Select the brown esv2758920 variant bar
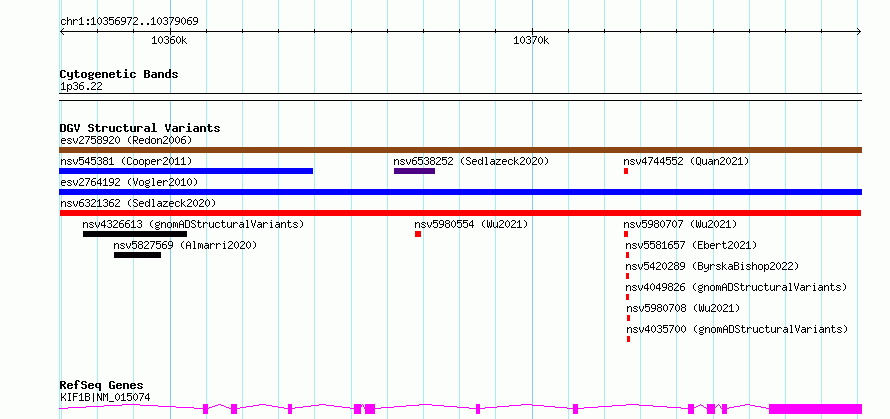The image size is (890, 419). [461, 150]
